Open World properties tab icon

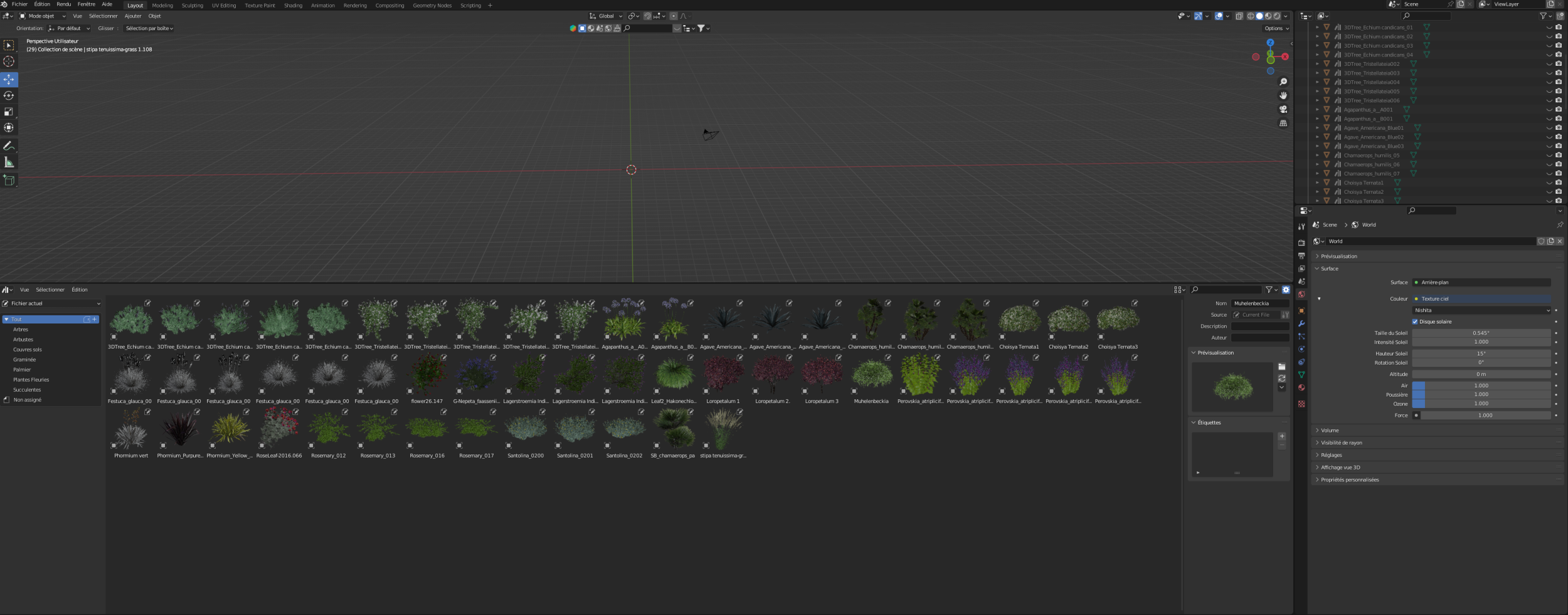[x=1301, y=294]
